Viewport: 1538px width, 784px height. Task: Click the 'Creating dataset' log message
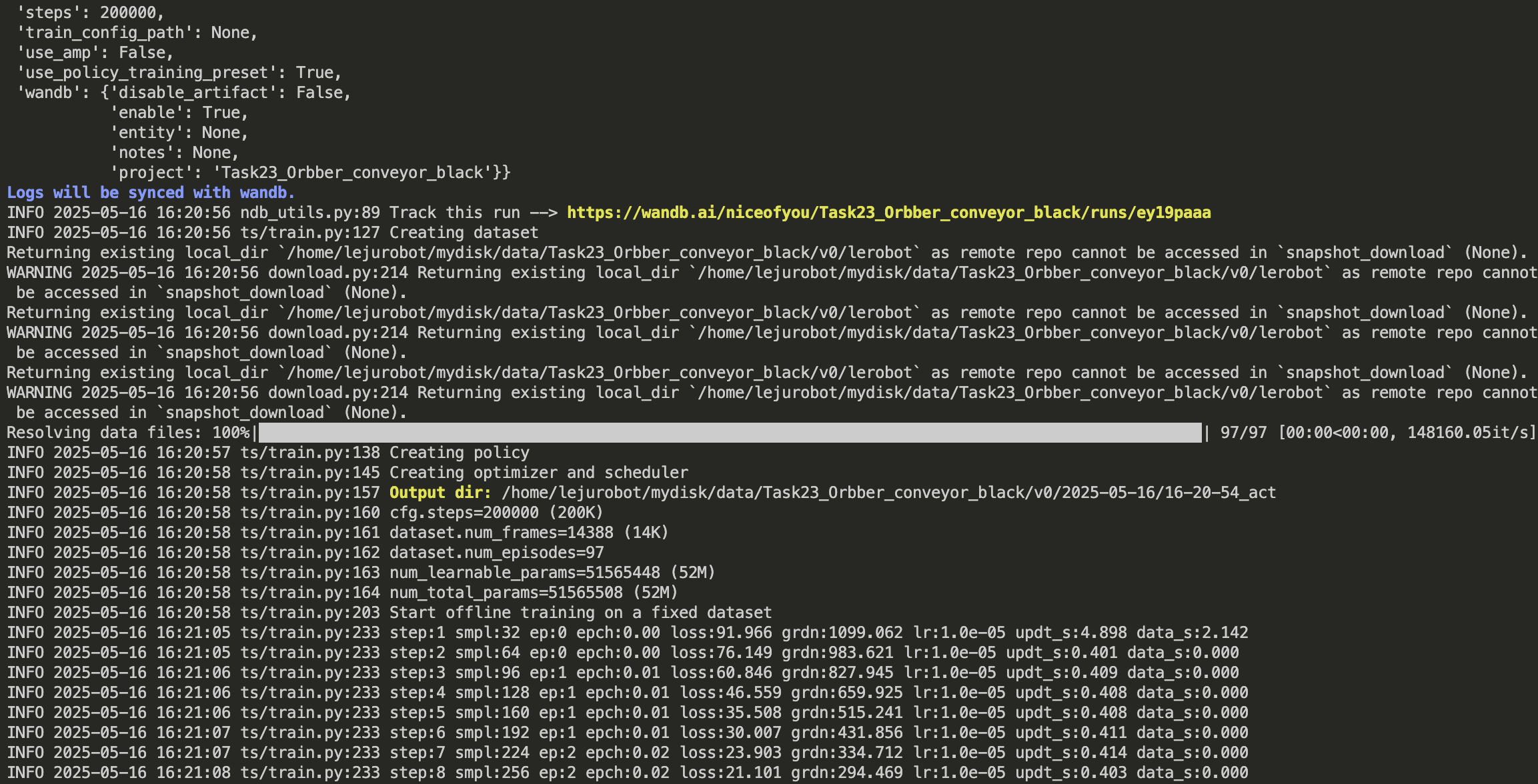[x=464, y=233]
